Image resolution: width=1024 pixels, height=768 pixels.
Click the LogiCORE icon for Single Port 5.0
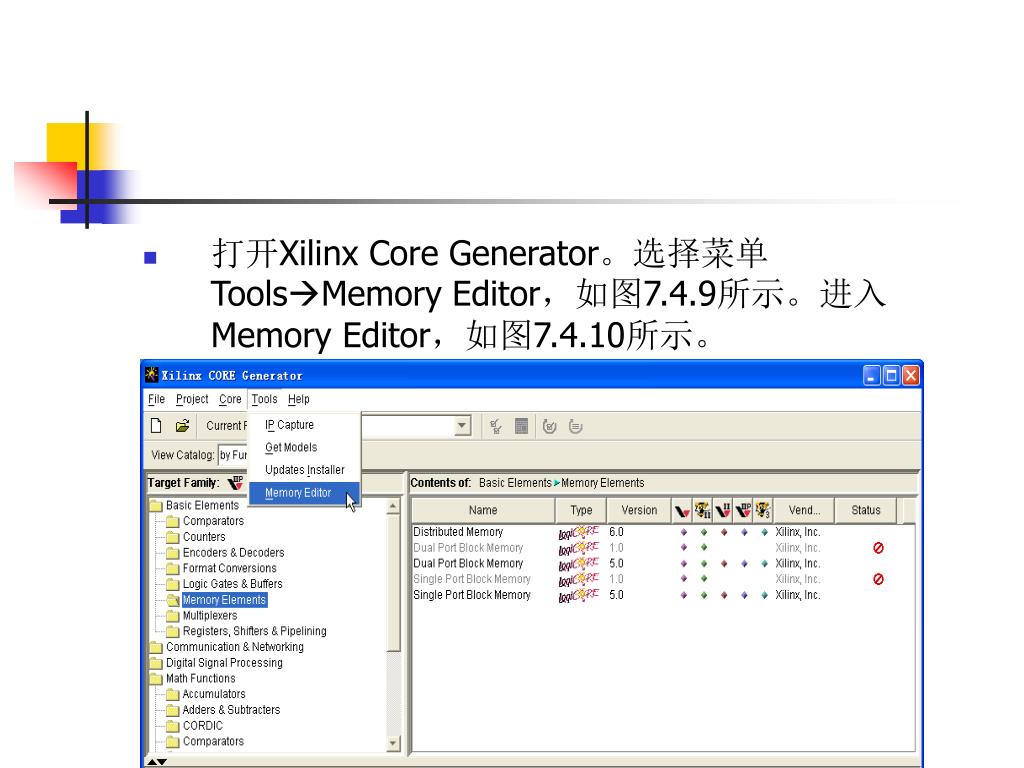coord(579,595)
